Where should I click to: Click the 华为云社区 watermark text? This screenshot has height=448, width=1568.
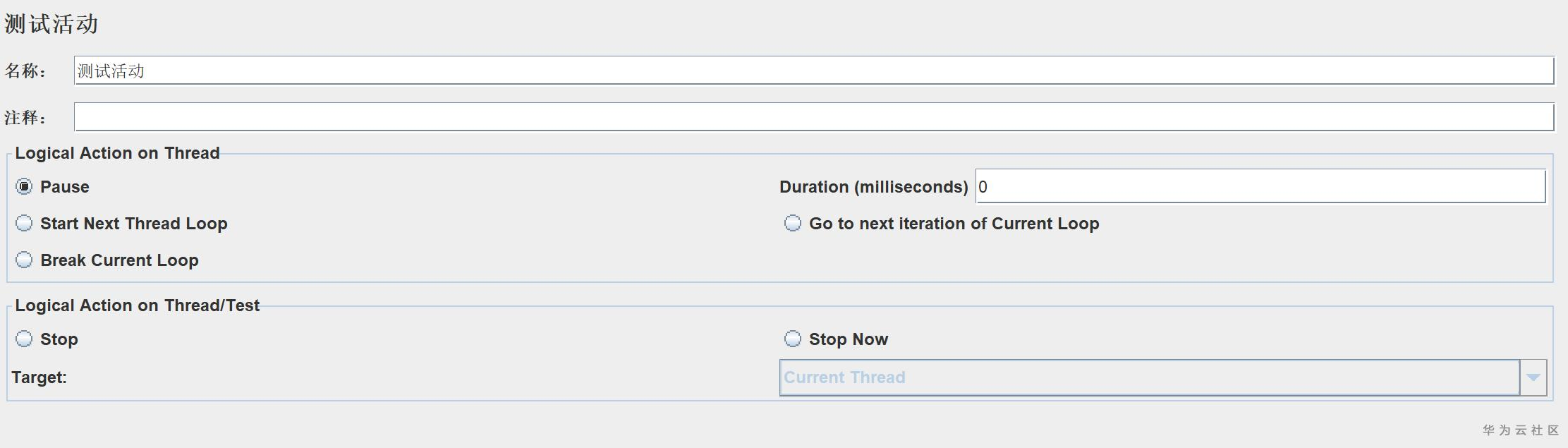[1520, 430]
